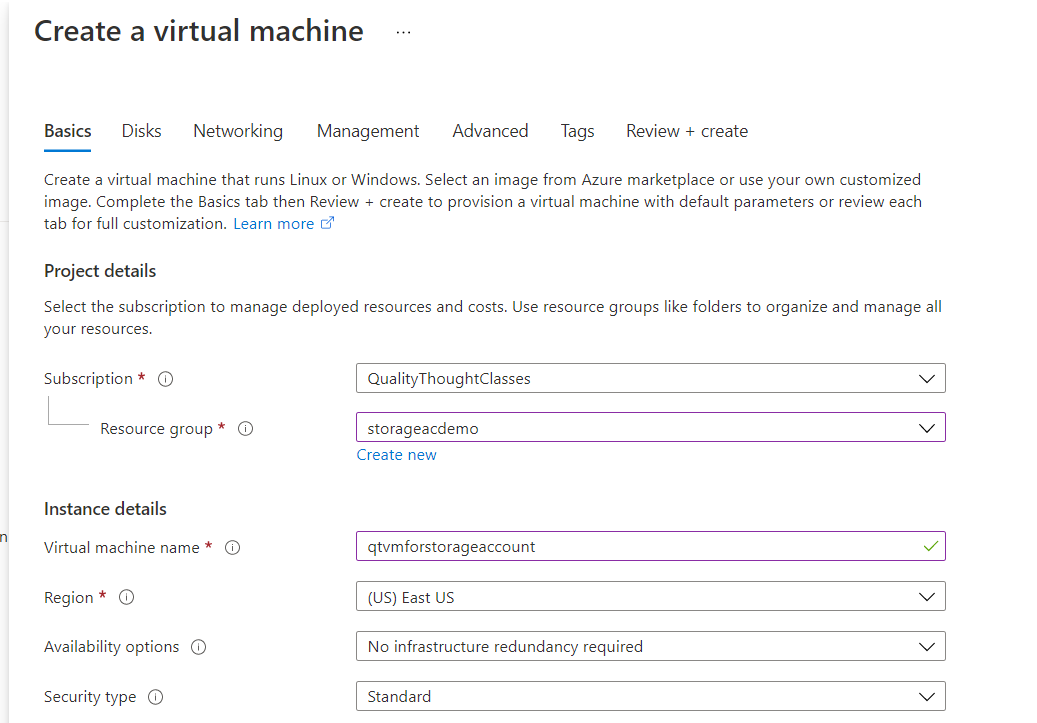Click Create new under Resource group

tap(396, 455)
